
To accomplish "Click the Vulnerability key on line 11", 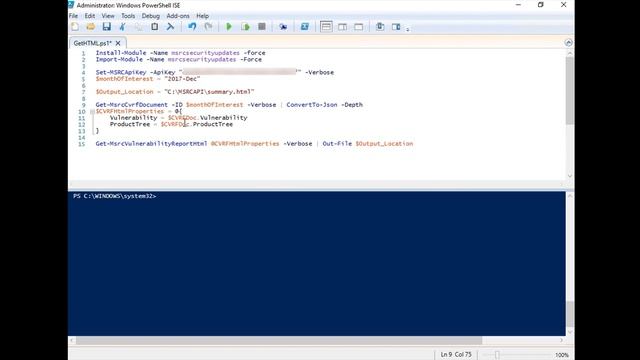I will coord(133,118).
